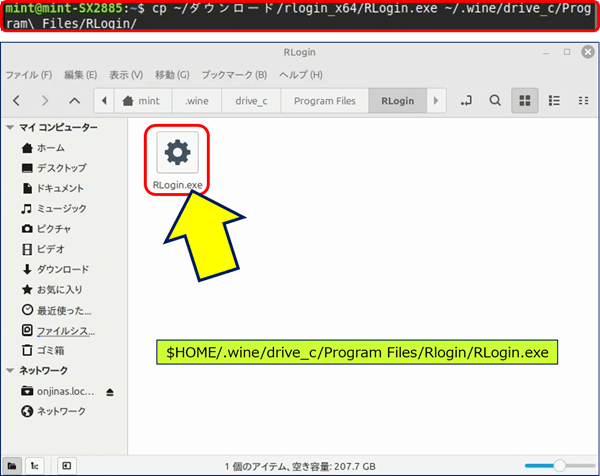
Task: Open ネットワーク item with globe icon
Action: coord(54,411)
